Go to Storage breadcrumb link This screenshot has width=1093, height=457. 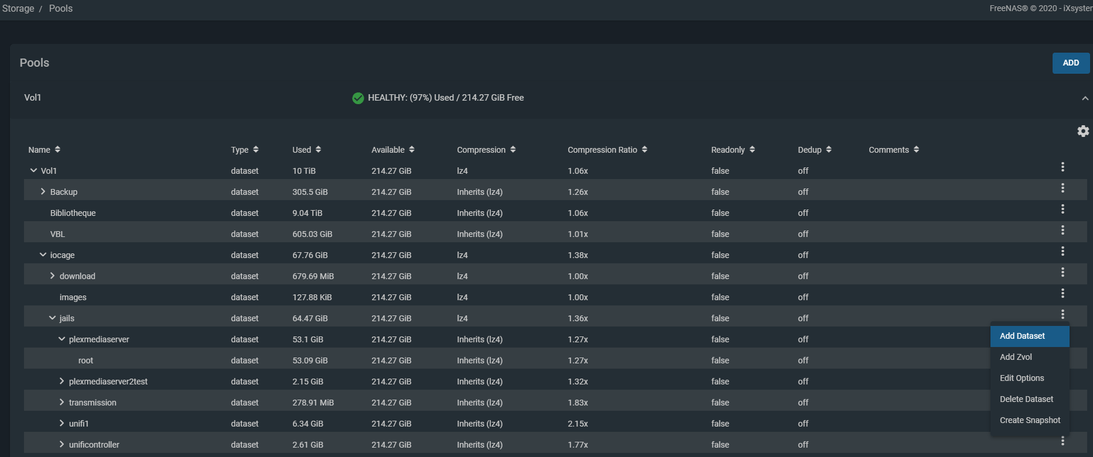pyautogui.click(x=18, y=8)
